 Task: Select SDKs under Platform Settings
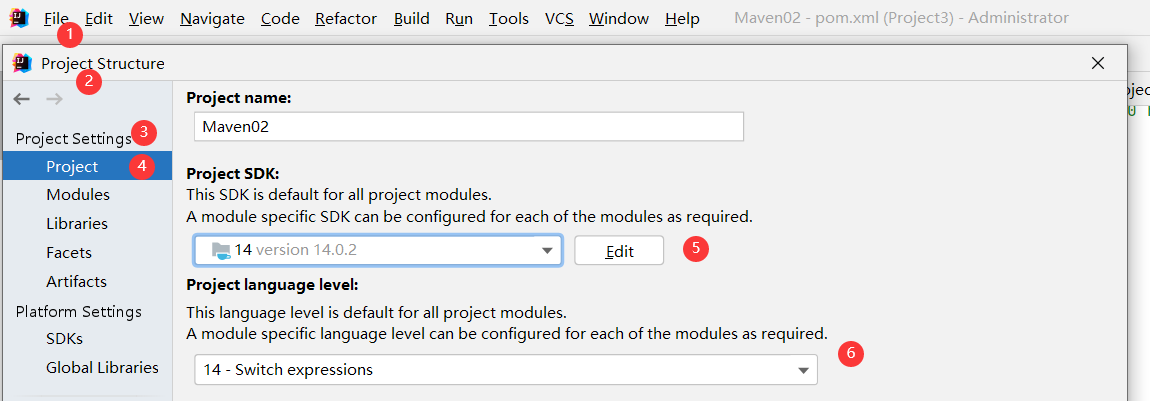tap(65, 338)
